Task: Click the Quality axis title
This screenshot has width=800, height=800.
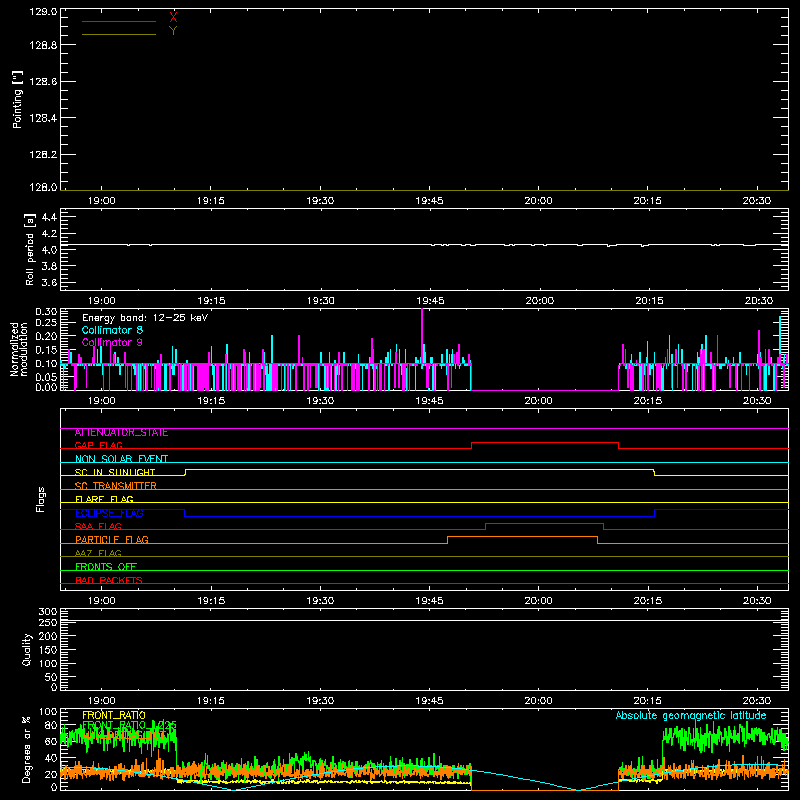Action: [27, 649]
